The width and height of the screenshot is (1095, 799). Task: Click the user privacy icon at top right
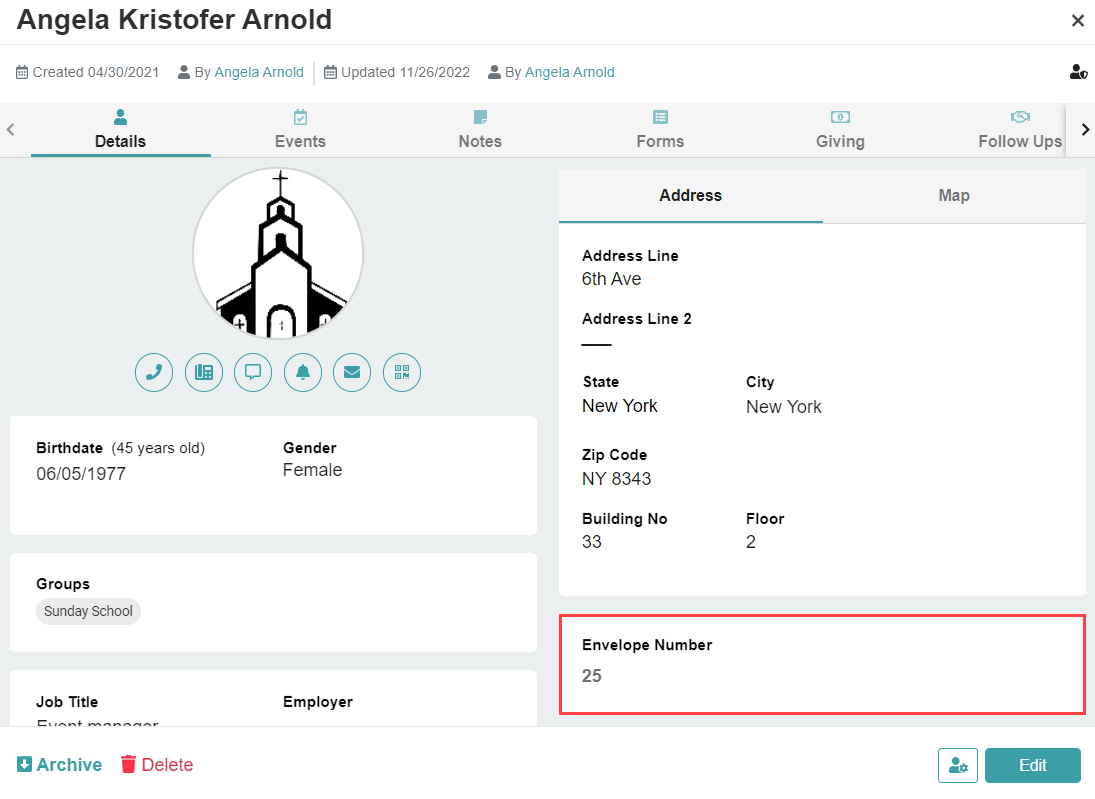tap(1078, 72)
